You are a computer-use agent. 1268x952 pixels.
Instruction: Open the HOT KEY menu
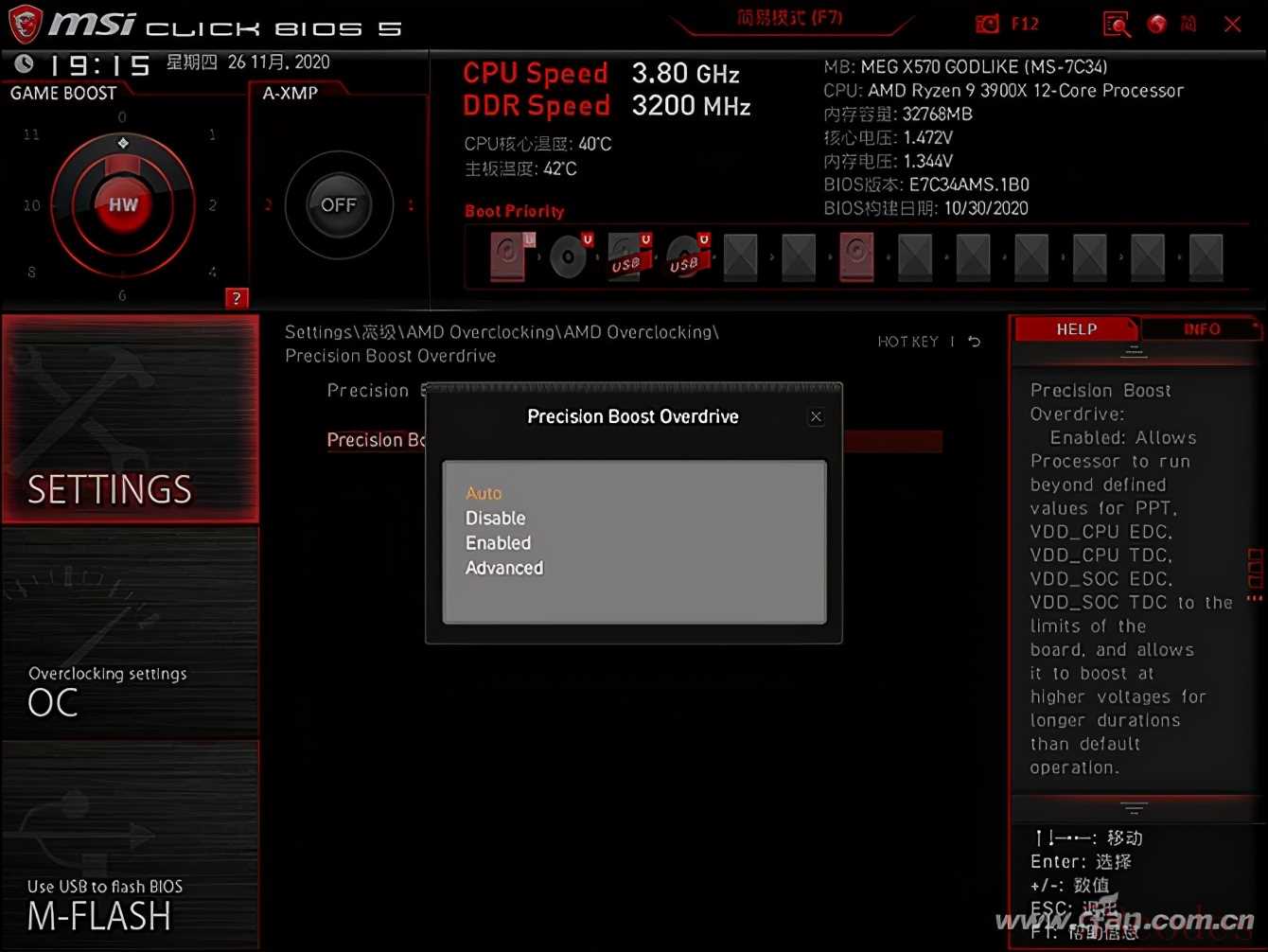[x=907, y=342]
